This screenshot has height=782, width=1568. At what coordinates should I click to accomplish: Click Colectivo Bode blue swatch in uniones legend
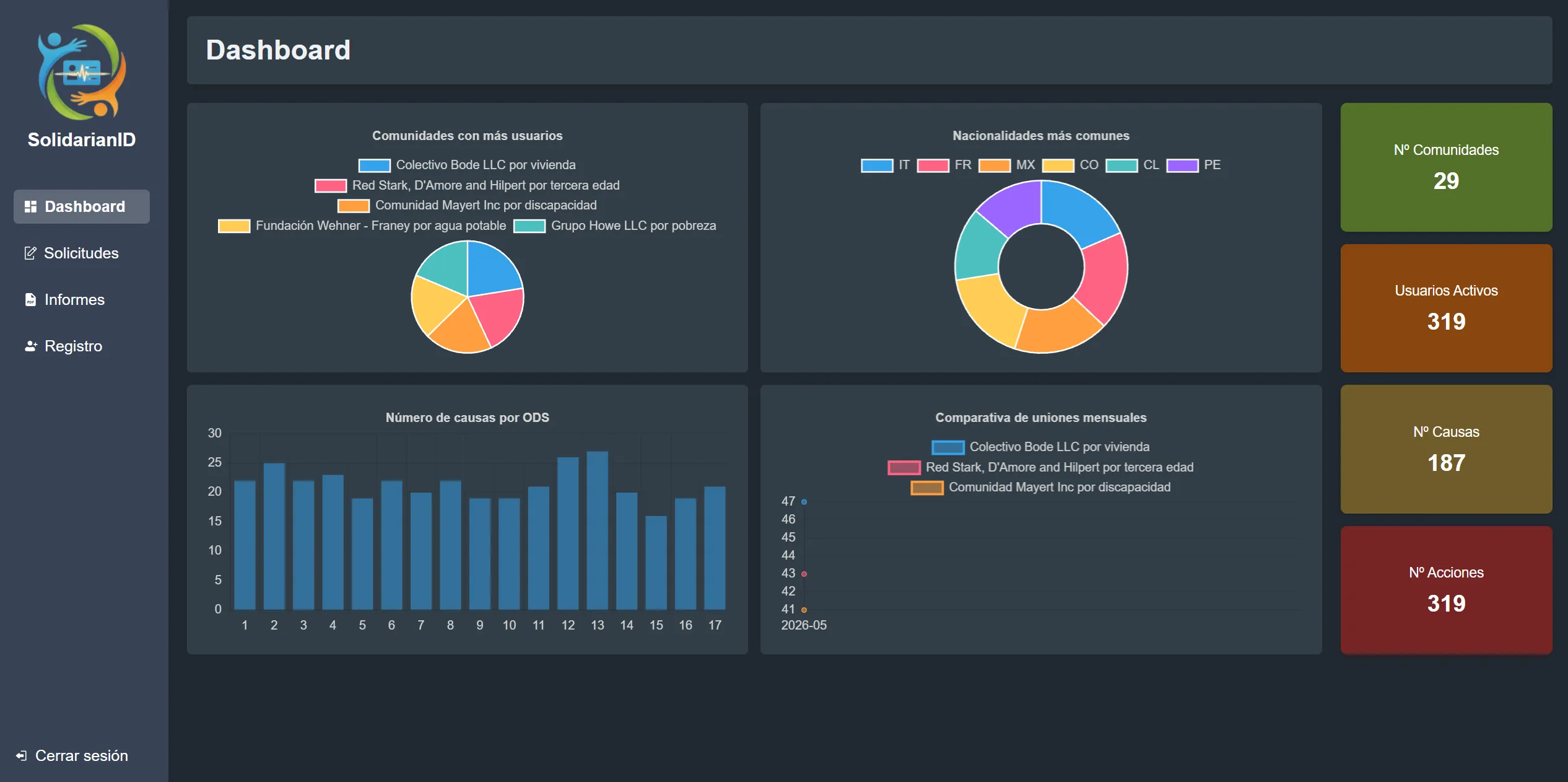click(x=947, y=447)
